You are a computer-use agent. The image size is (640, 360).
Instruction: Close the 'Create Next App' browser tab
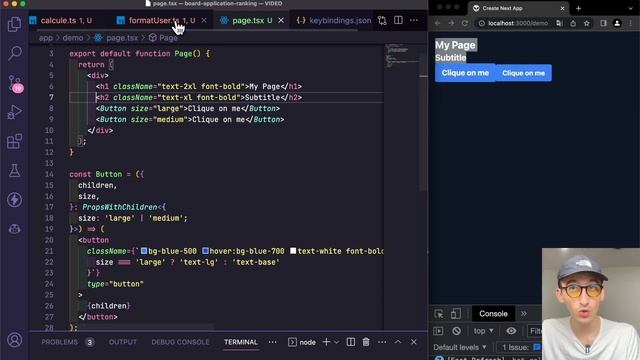562,8
